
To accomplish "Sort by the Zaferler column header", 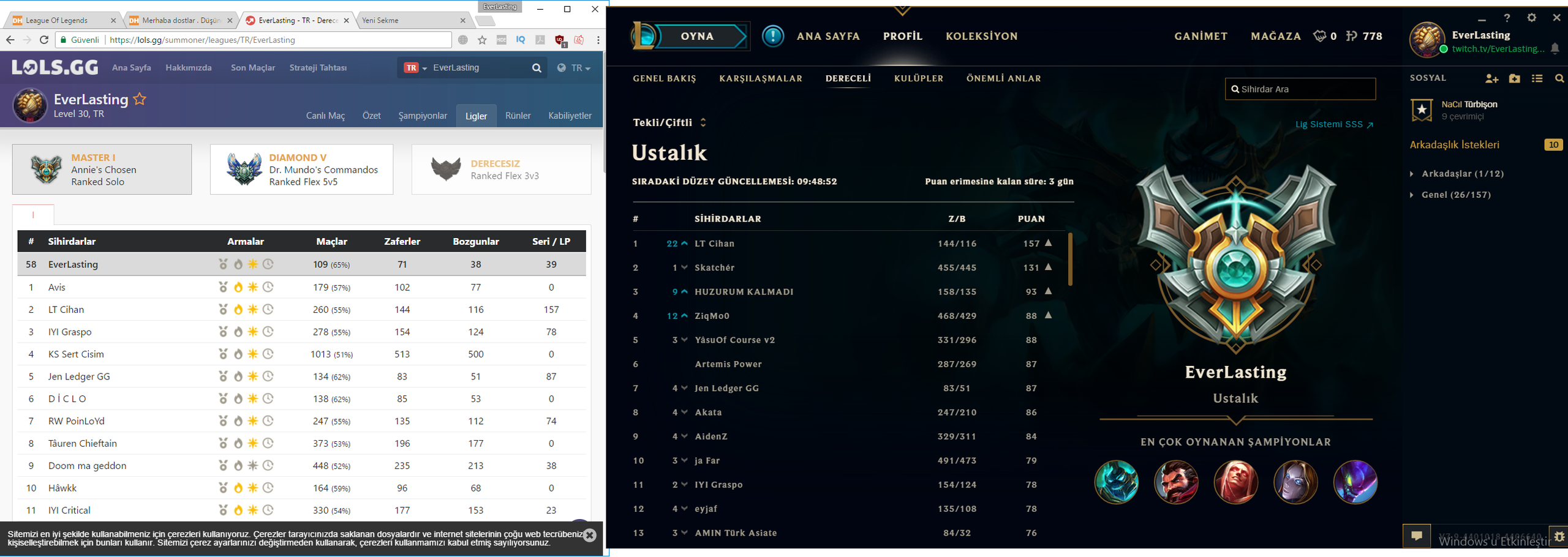I will 402,241.
